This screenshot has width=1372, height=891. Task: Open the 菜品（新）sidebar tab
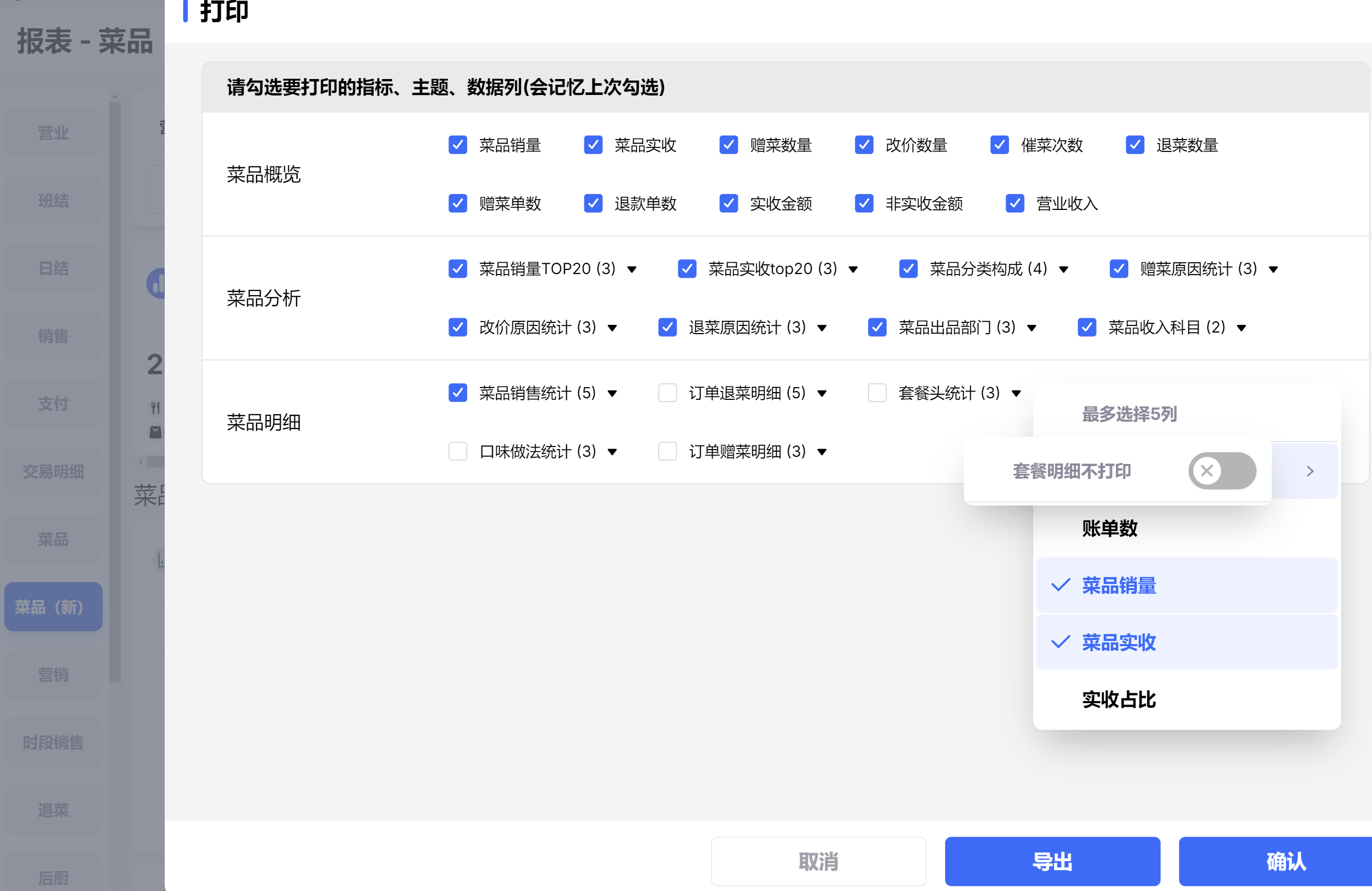coord(53,606)
